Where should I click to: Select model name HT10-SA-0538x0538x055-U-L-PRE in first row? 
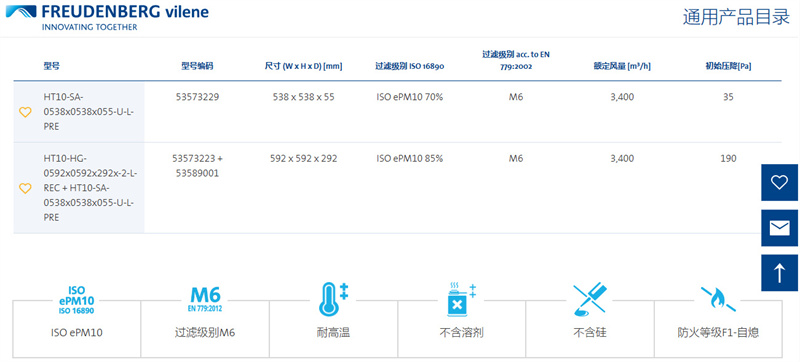pyautogui.click(x=88, y=112)
